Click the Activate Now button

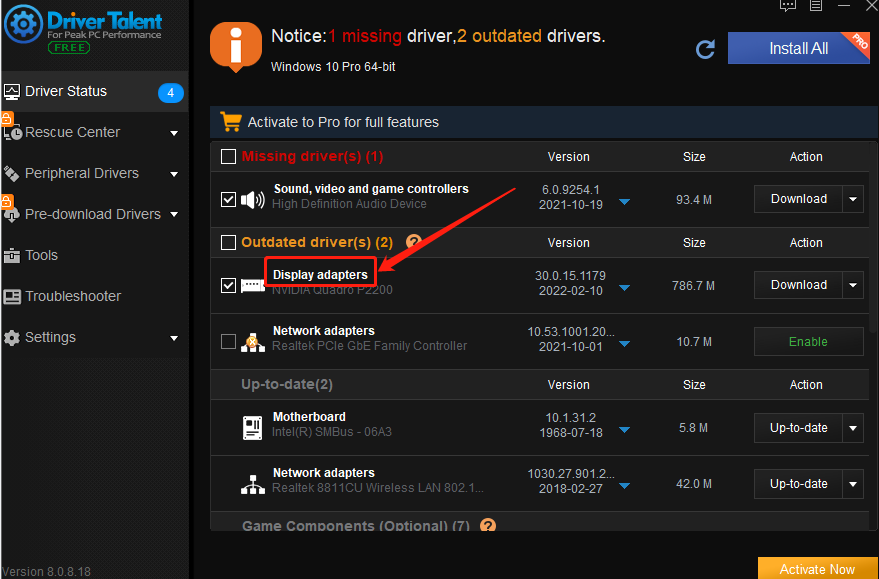(x=818, y=568)
